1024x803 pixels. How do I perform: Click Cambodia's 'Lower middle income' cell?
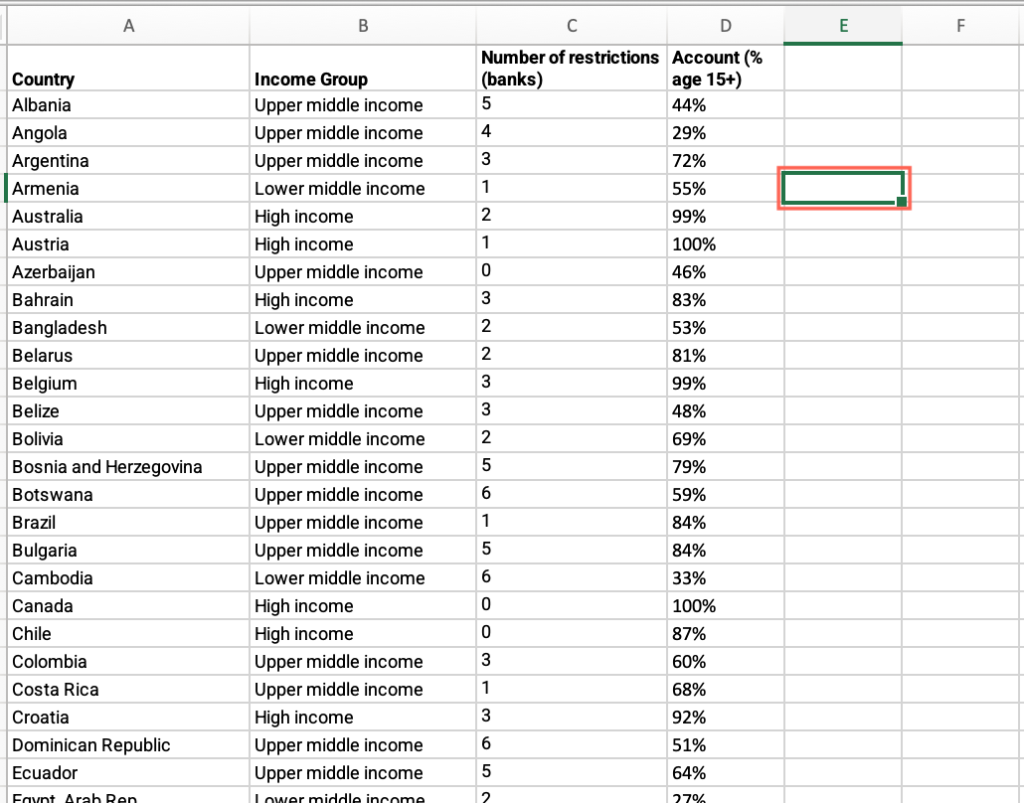(x=362, y=578)
